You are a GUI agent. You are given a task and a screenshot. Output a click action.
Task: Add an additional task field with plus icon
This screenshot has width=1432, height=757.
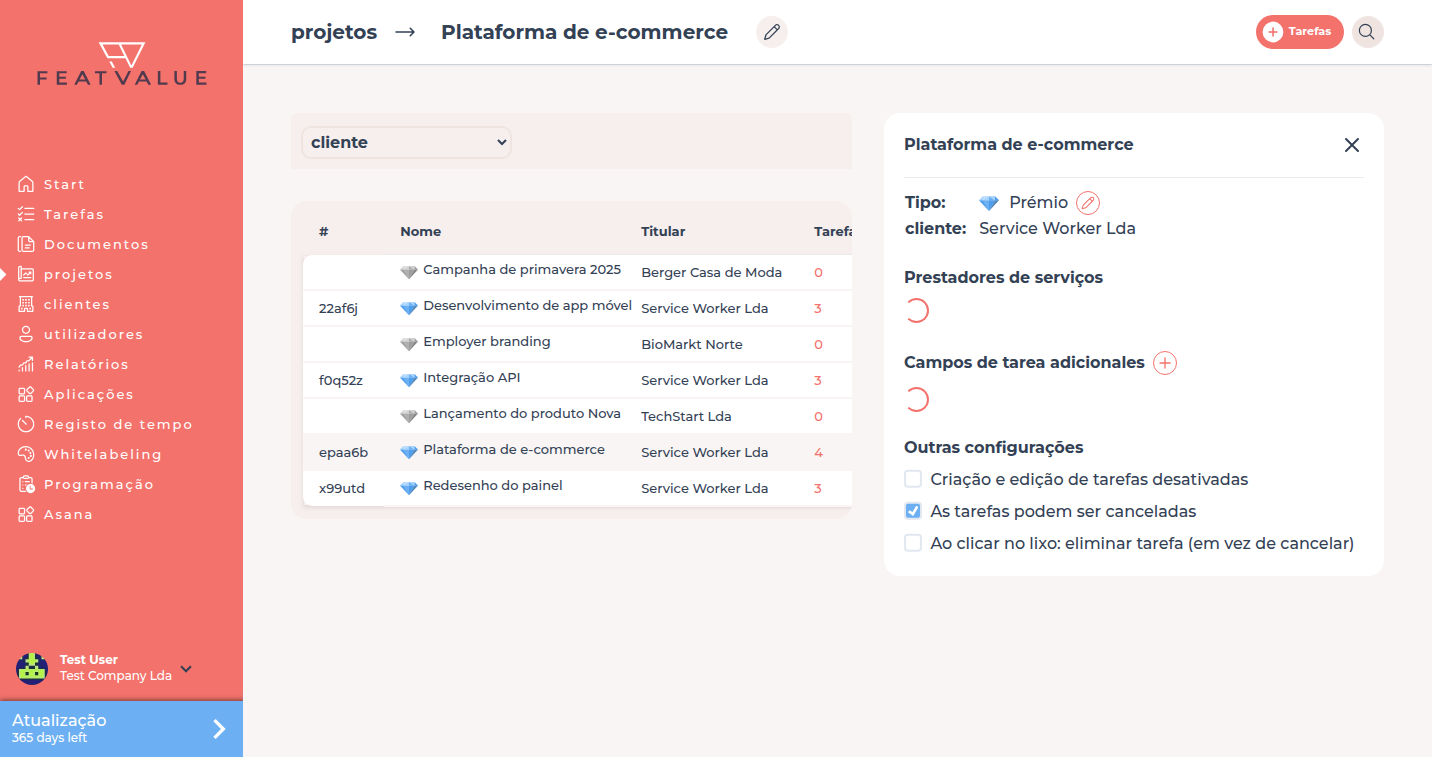(1165, 363)
